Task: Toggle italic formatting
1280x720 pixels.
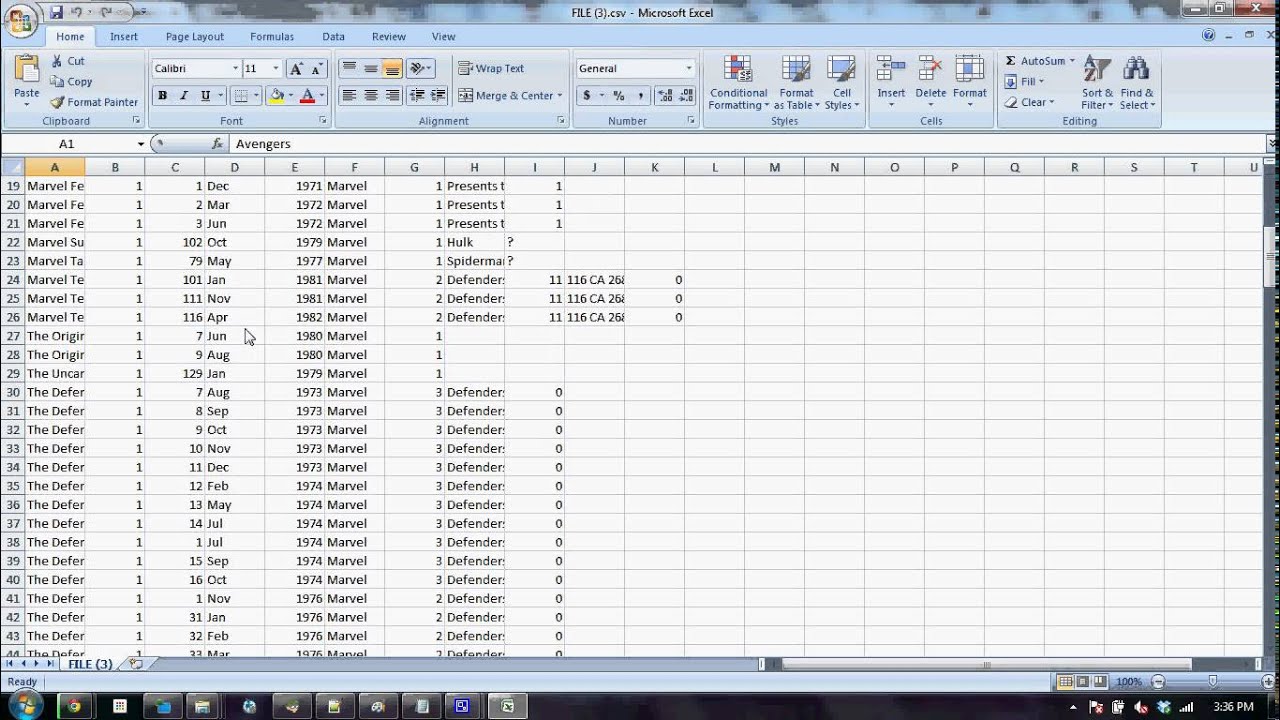Action: (184, 96)
